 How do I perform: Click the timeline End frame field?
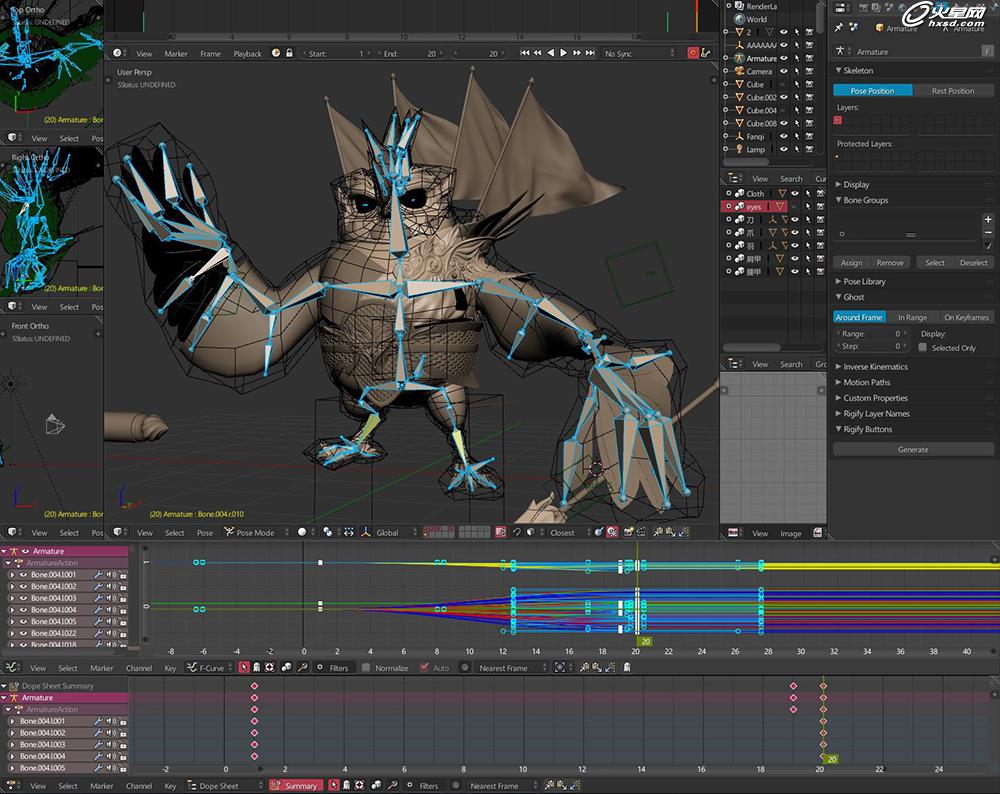[x=410, y=54]
